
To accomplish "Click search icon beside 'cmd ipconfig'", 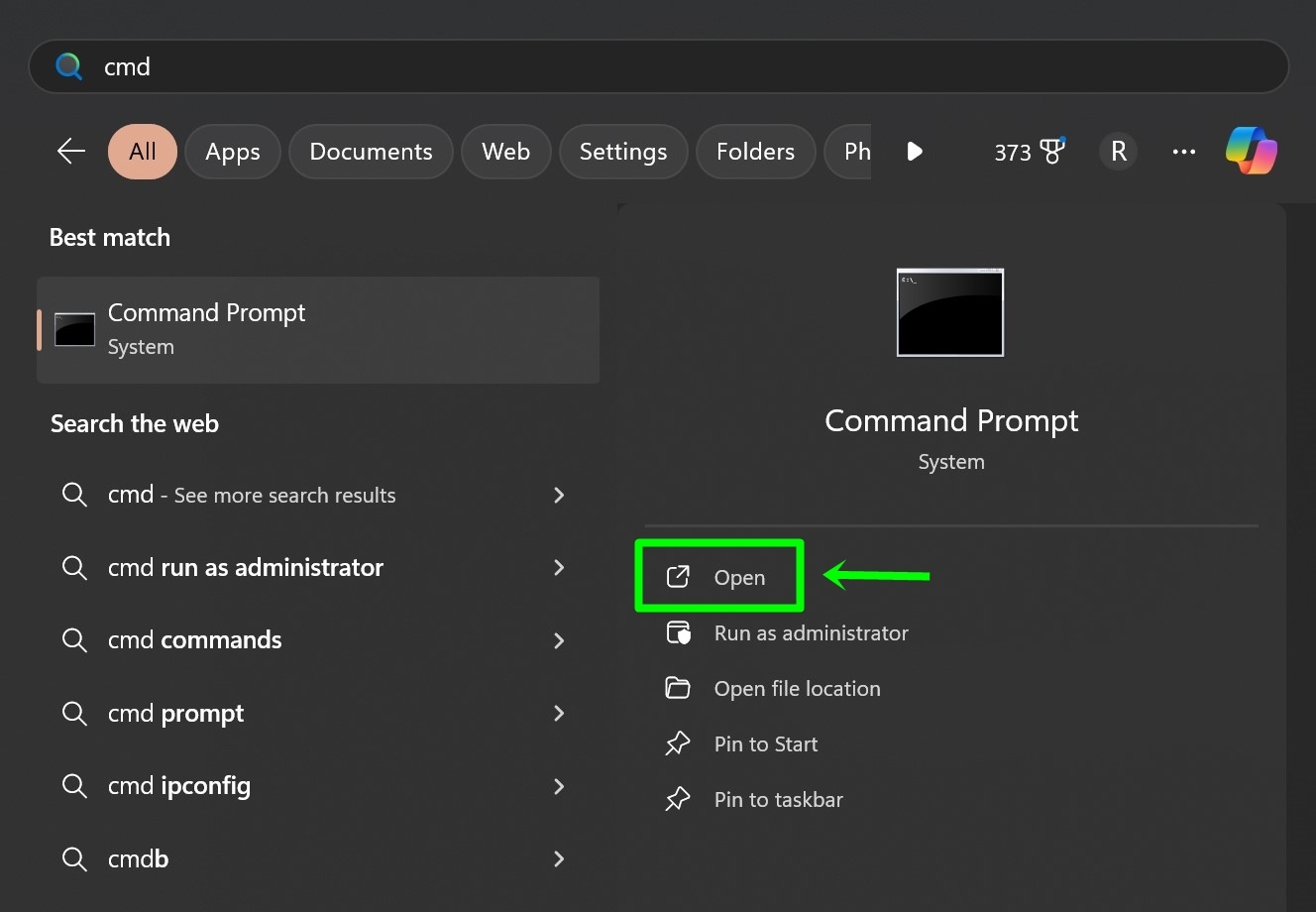I will (x=74, y=786).
